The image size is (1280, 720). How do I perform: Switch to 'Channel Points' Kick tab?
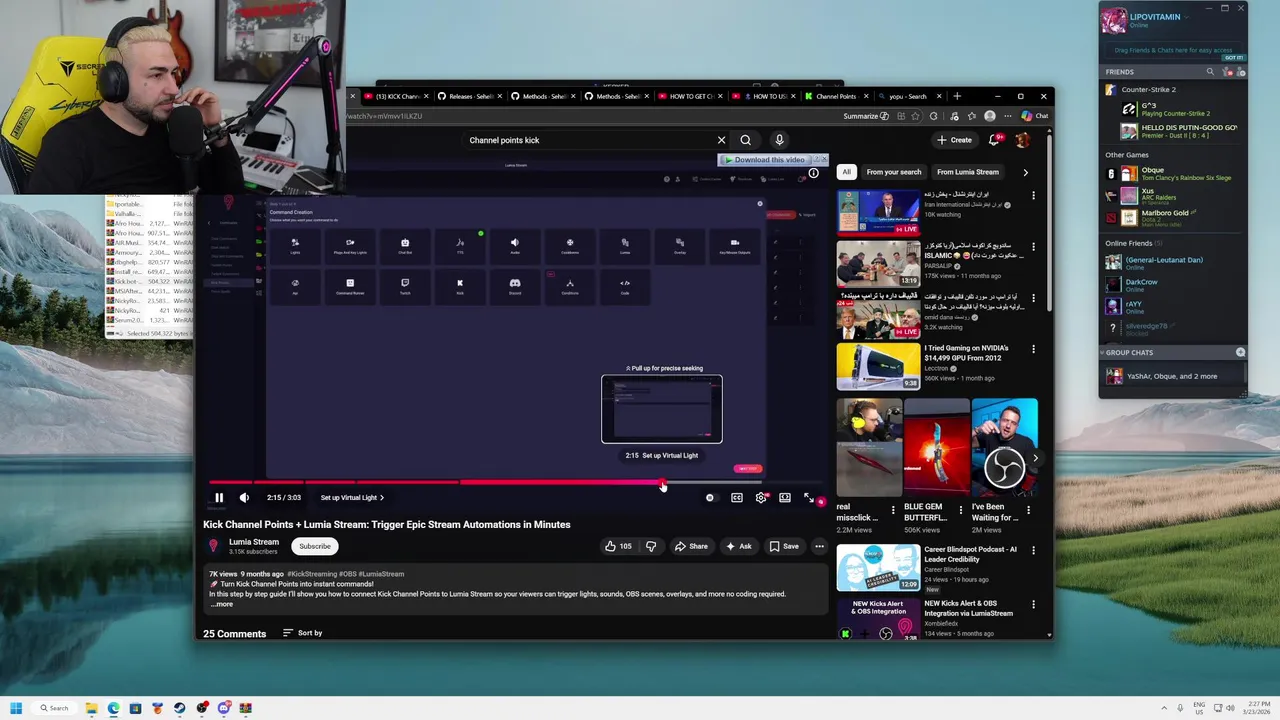(836, 97)
